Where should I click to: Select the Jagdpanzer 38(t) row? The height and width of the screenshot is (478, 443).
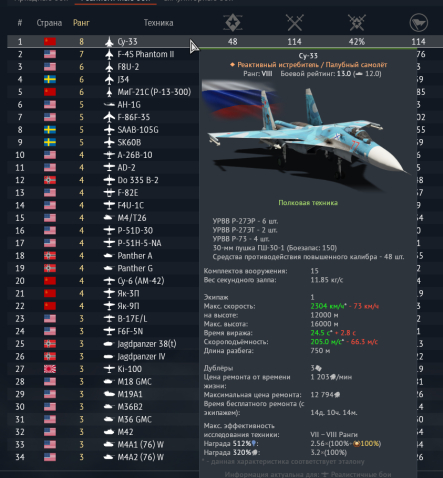tap(103, 344)
